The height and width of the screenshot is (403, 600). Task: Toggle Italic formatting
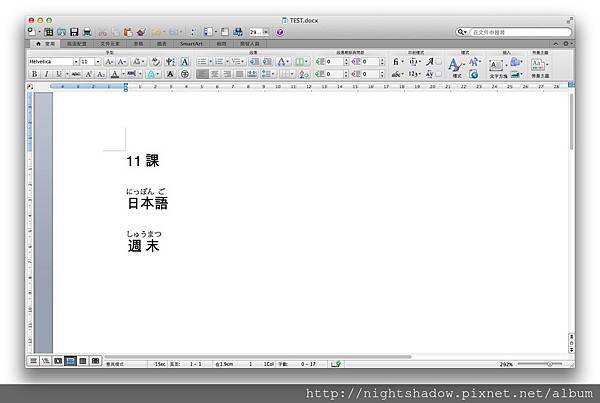pos(46,74)
